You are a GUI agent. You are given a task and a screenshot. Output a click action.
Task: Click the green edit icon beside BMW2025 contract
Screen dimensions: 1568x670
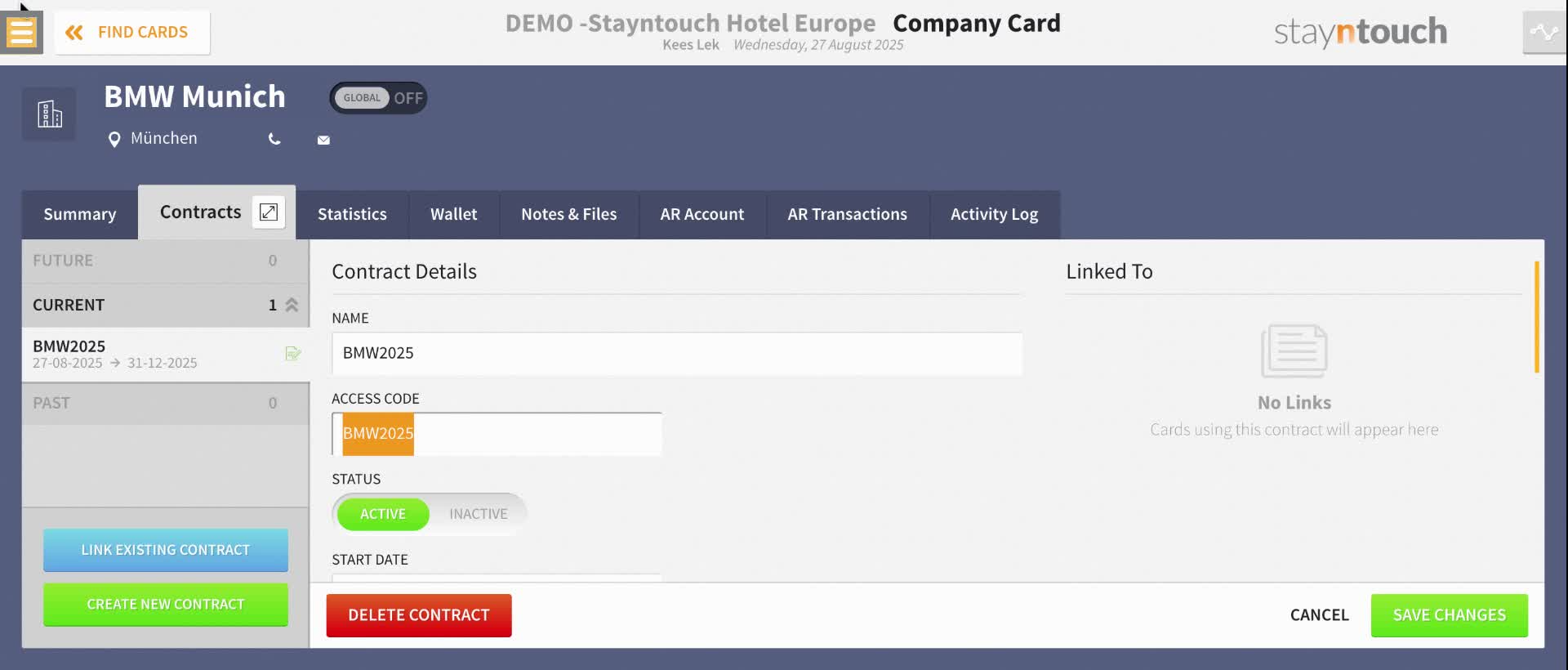[293, 354]
